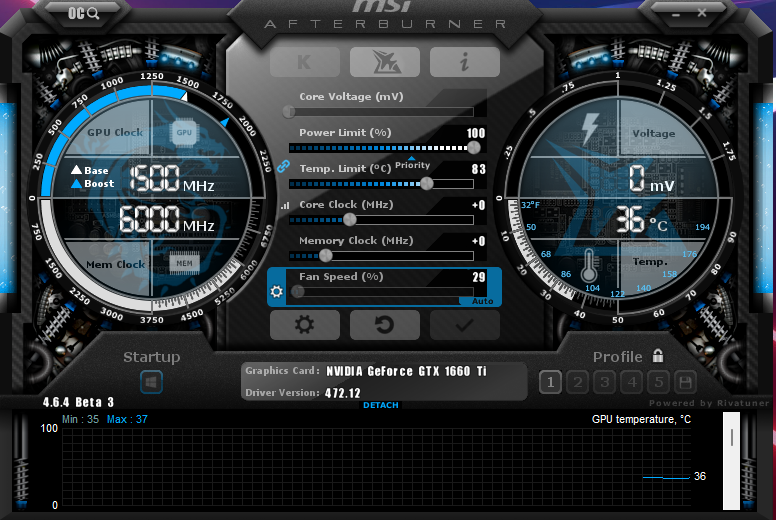Click the 0 mV voltage readout
This screenshot has width=776, height=520.
click(x=651, y=179)
